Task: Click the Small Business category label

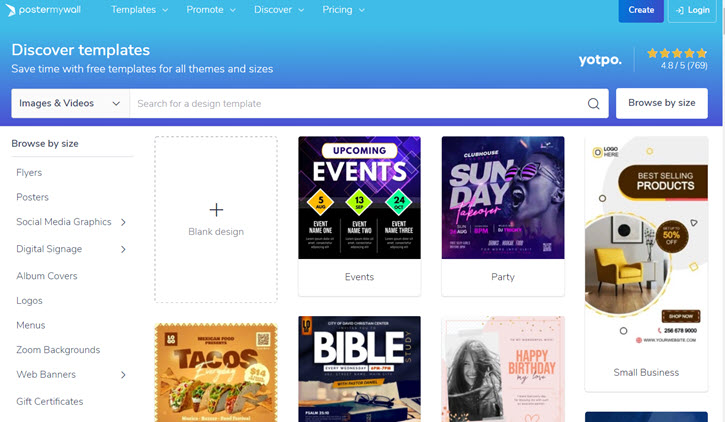Action: [646, 373]
